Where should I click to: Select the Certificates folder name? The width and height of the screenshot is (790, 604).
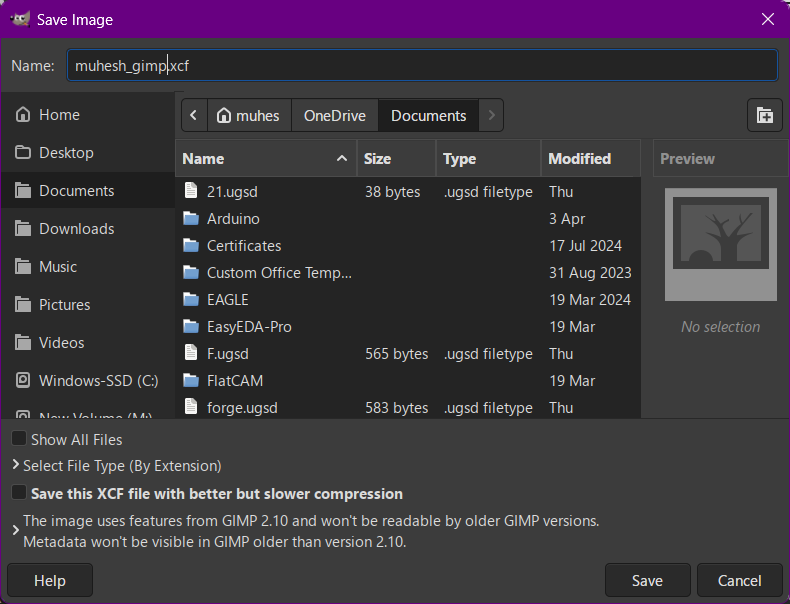(x=244, y=246)
